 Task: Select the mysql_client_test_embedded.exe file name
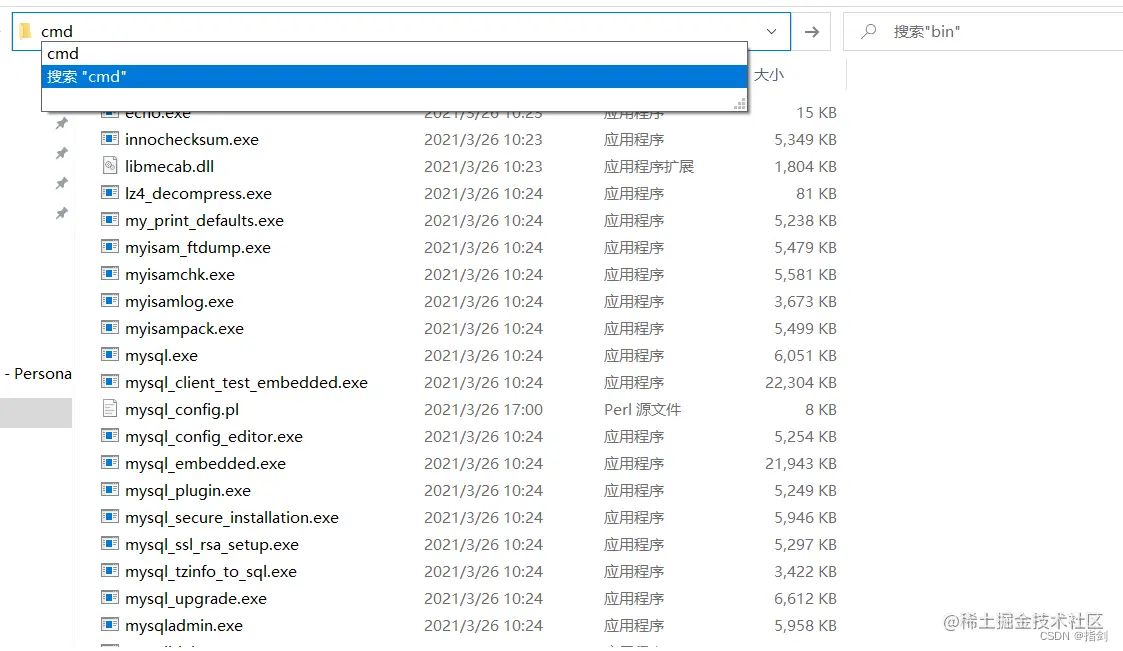[246, 382]
